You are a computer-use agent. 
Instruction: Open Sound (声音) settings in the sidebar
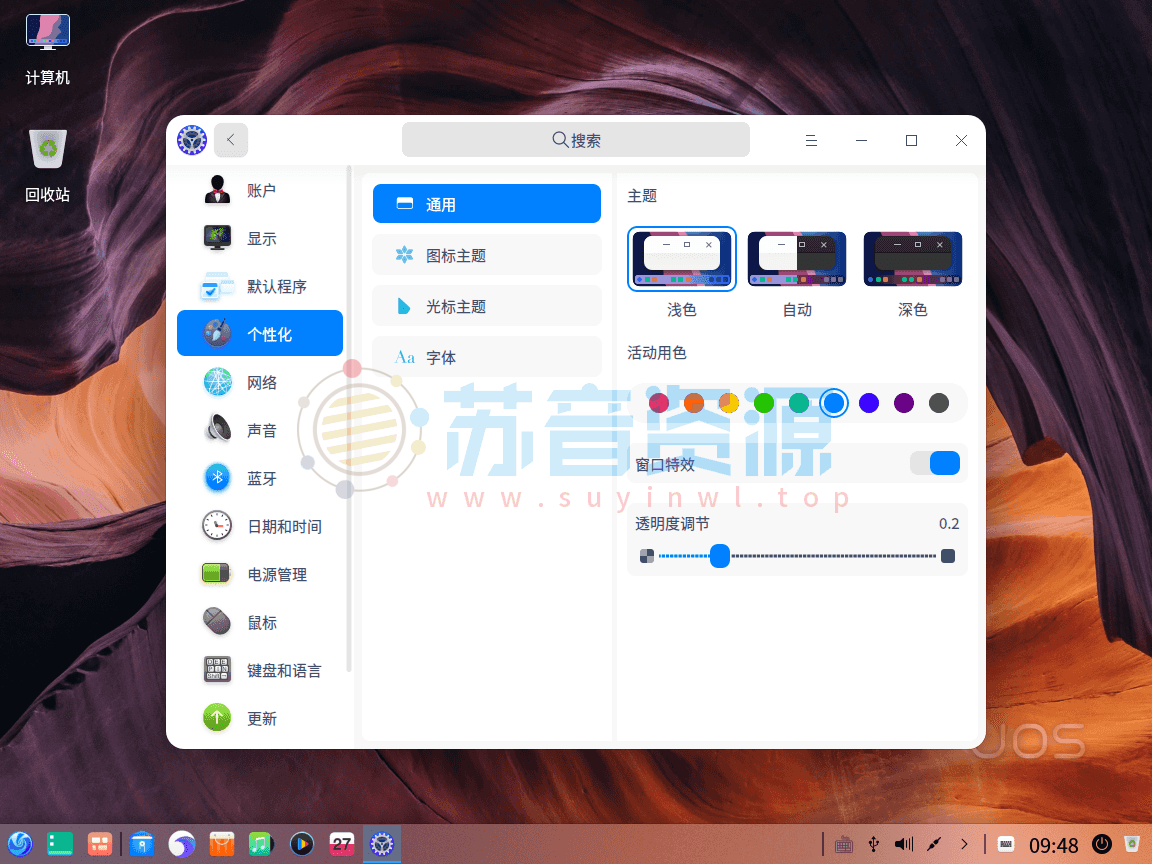[264, 430]
